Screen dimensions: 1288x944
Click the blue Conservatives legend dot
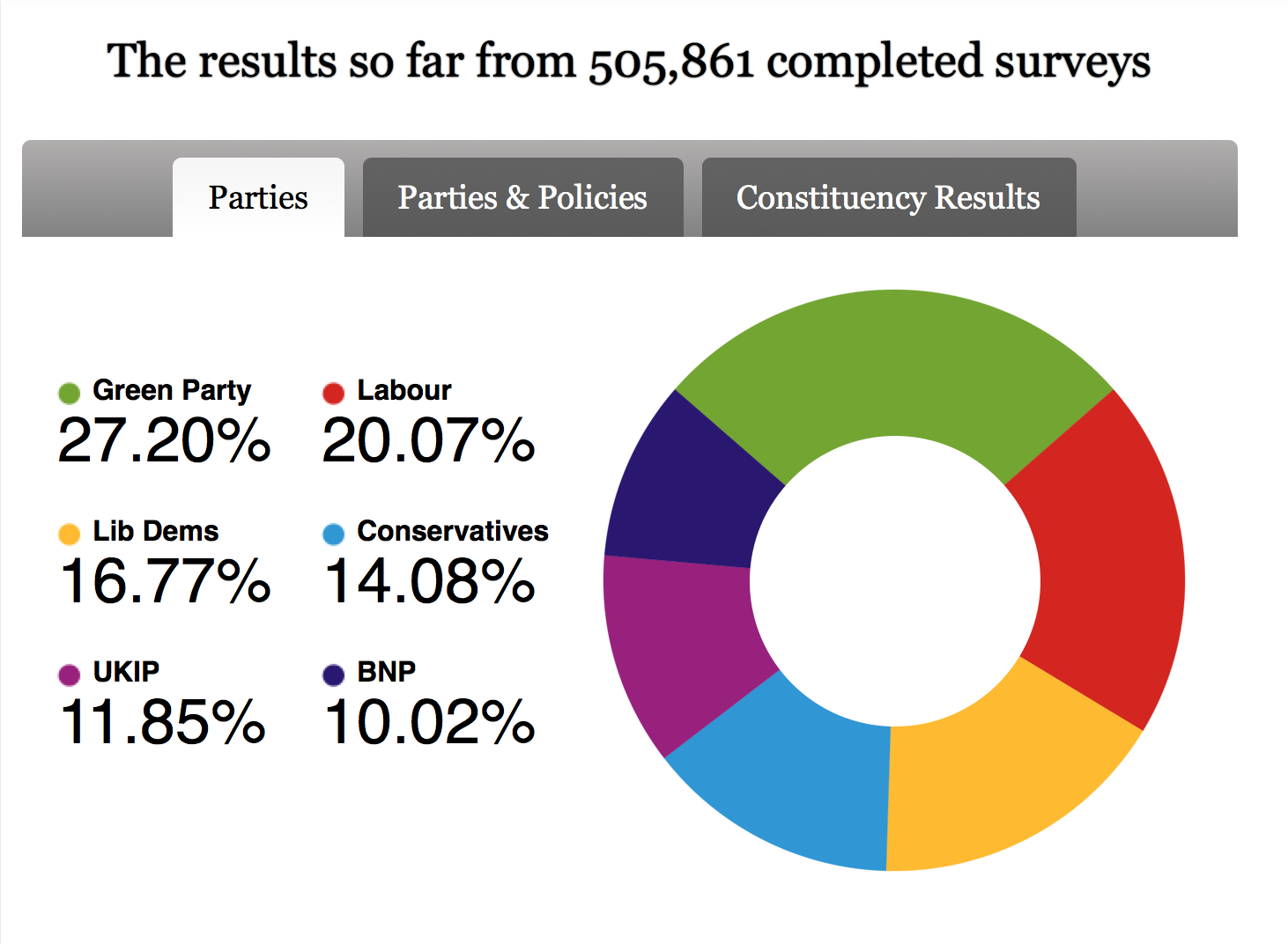tap(333, 534)
